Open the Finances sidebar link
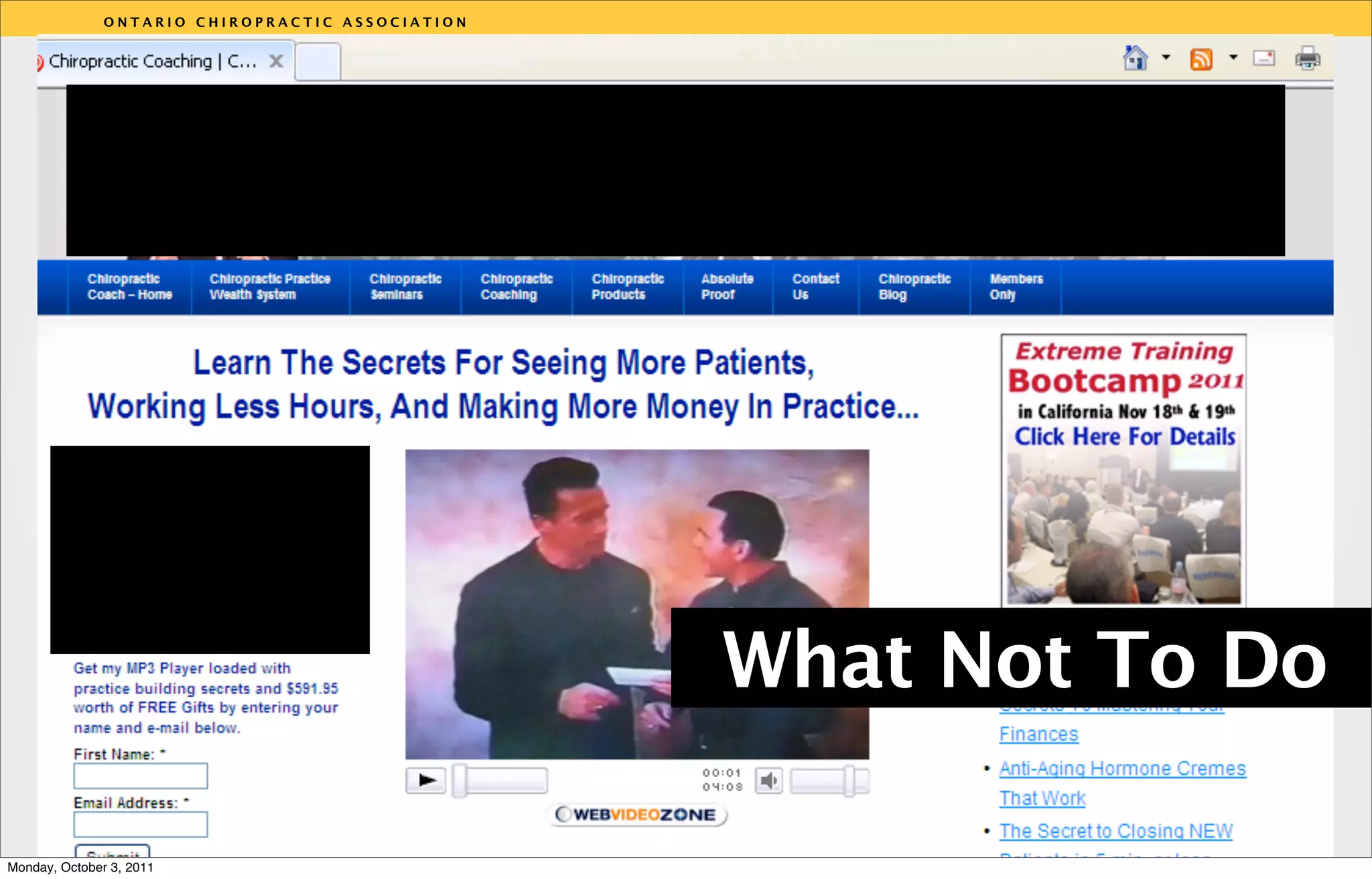The image size is (1372, 879). click(1039, 734)
